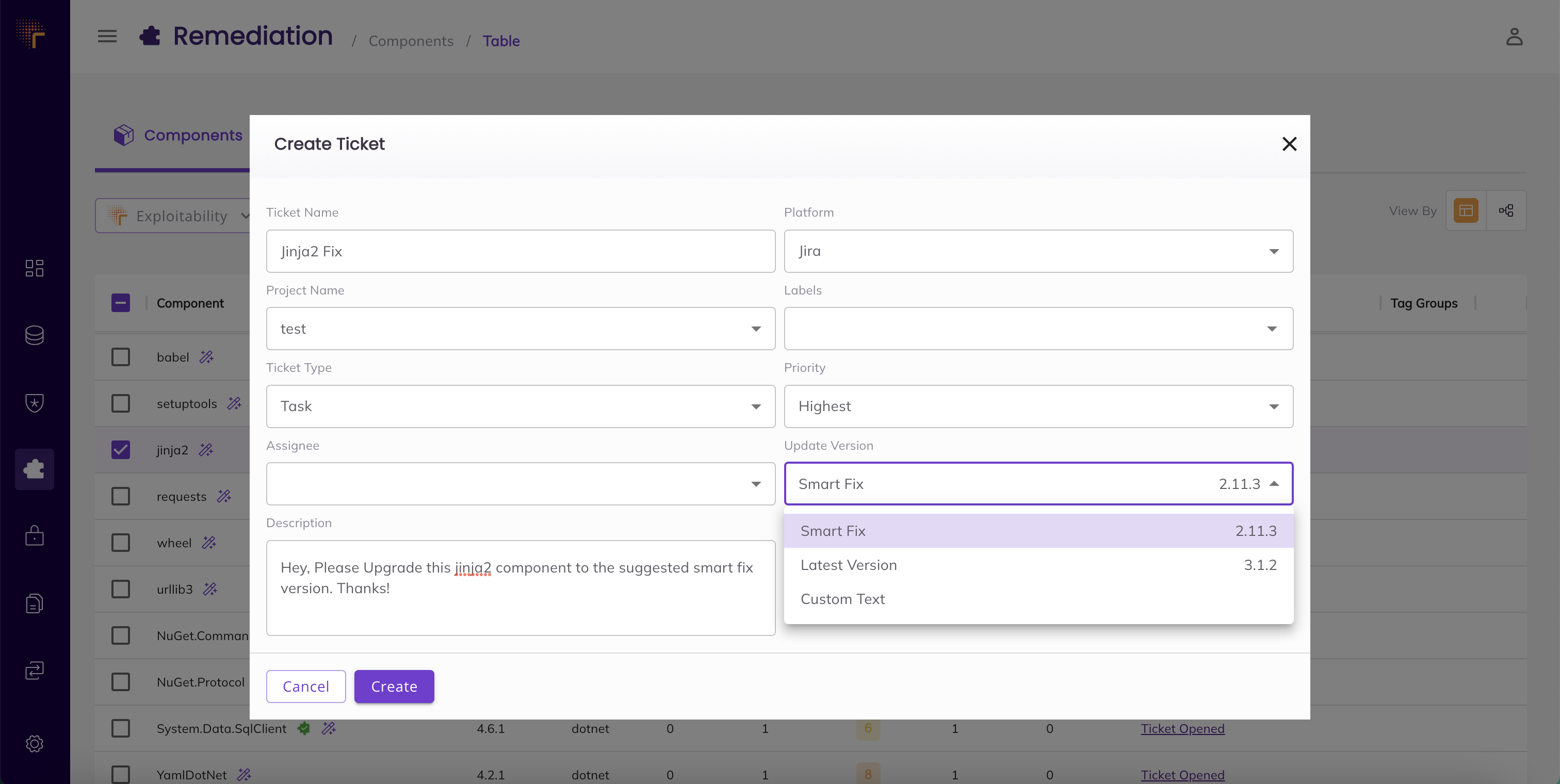Image resolution: width=1560 pixels, height=784 pixels.
Task: Click into the Ticket Name field
Action: 520,251
